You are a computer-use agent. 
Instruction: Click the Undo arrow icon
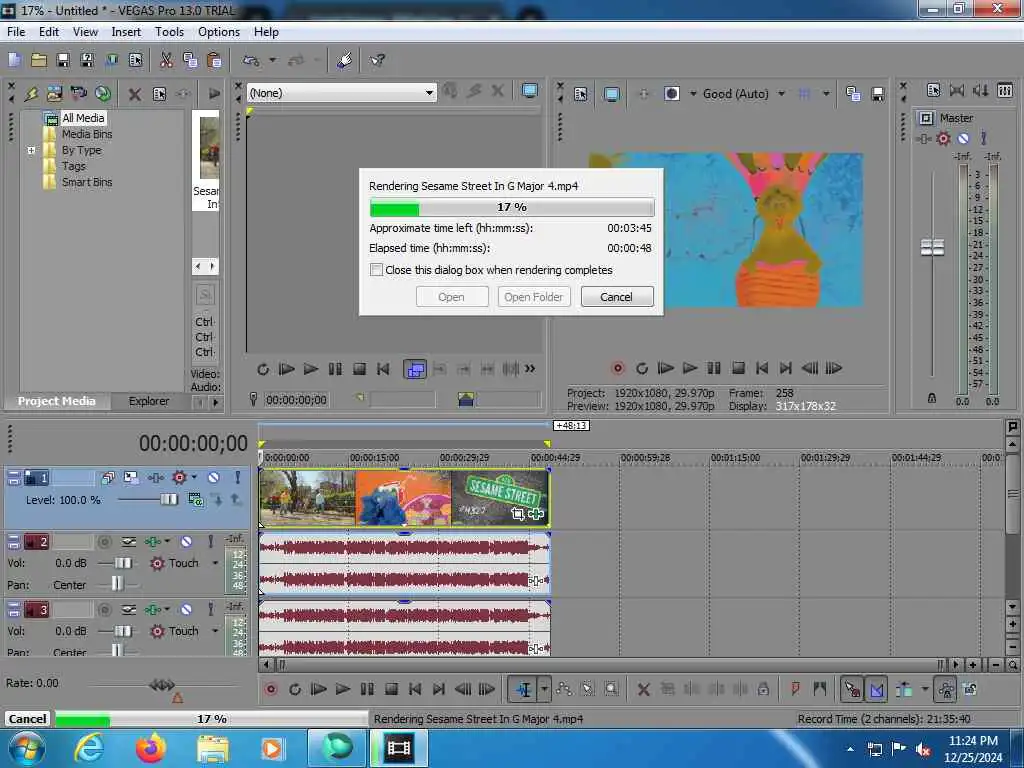coord(250,60)
